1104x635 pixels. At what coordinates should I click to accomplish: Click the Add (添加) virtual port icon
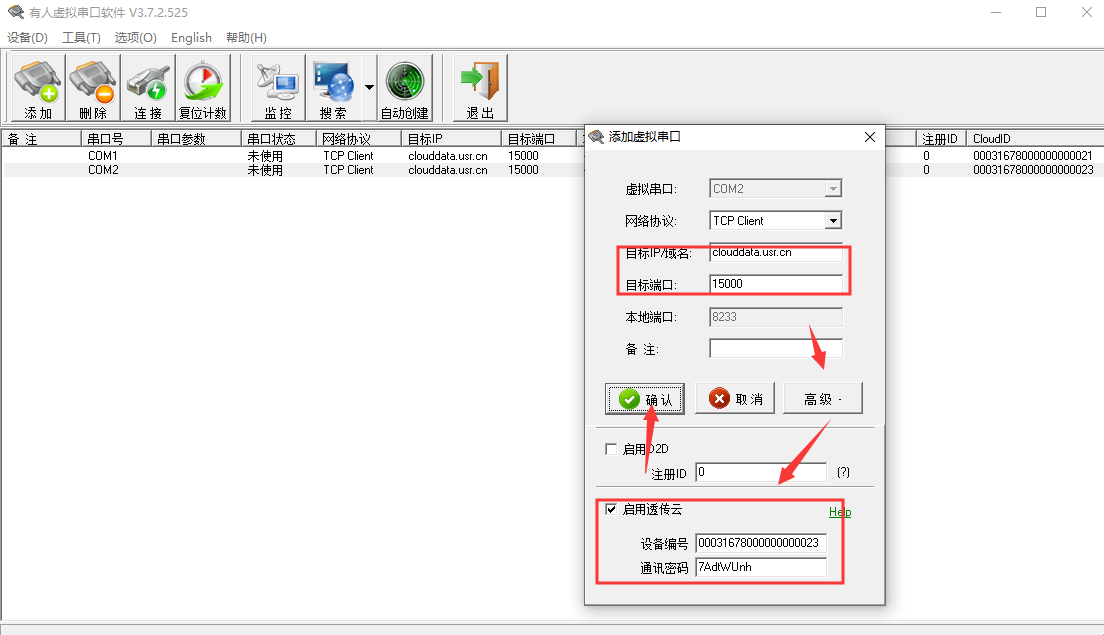tap(38, 89)
